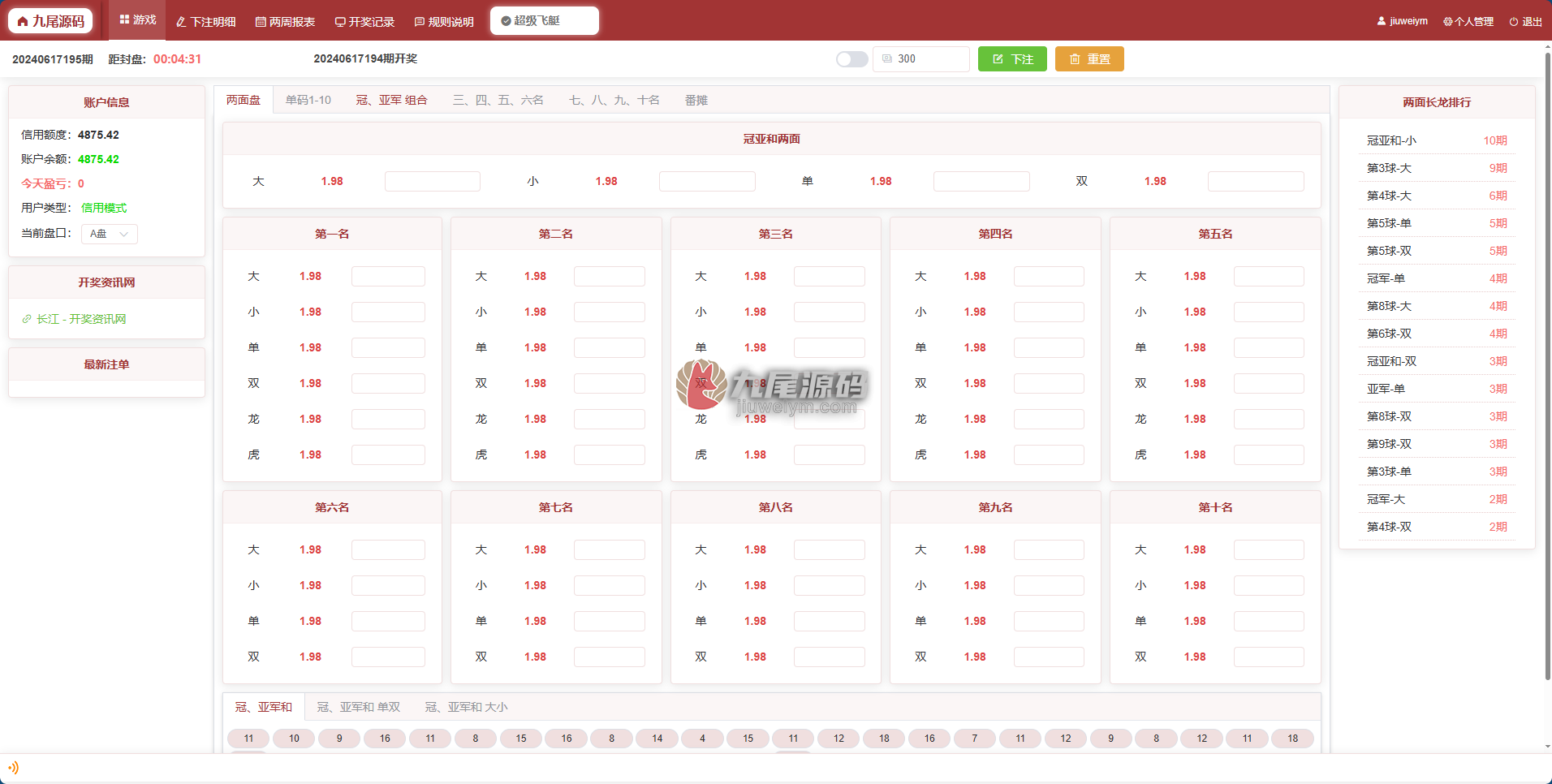Viewport: 1552px width, 784px height.
Task: Click the home icon in 九尾源码 logo
Action: [23, 21]
